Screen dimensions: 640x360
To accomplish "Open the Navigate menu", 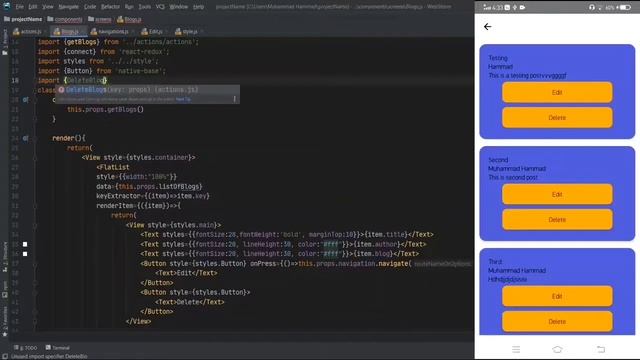I will pos(69,7).
